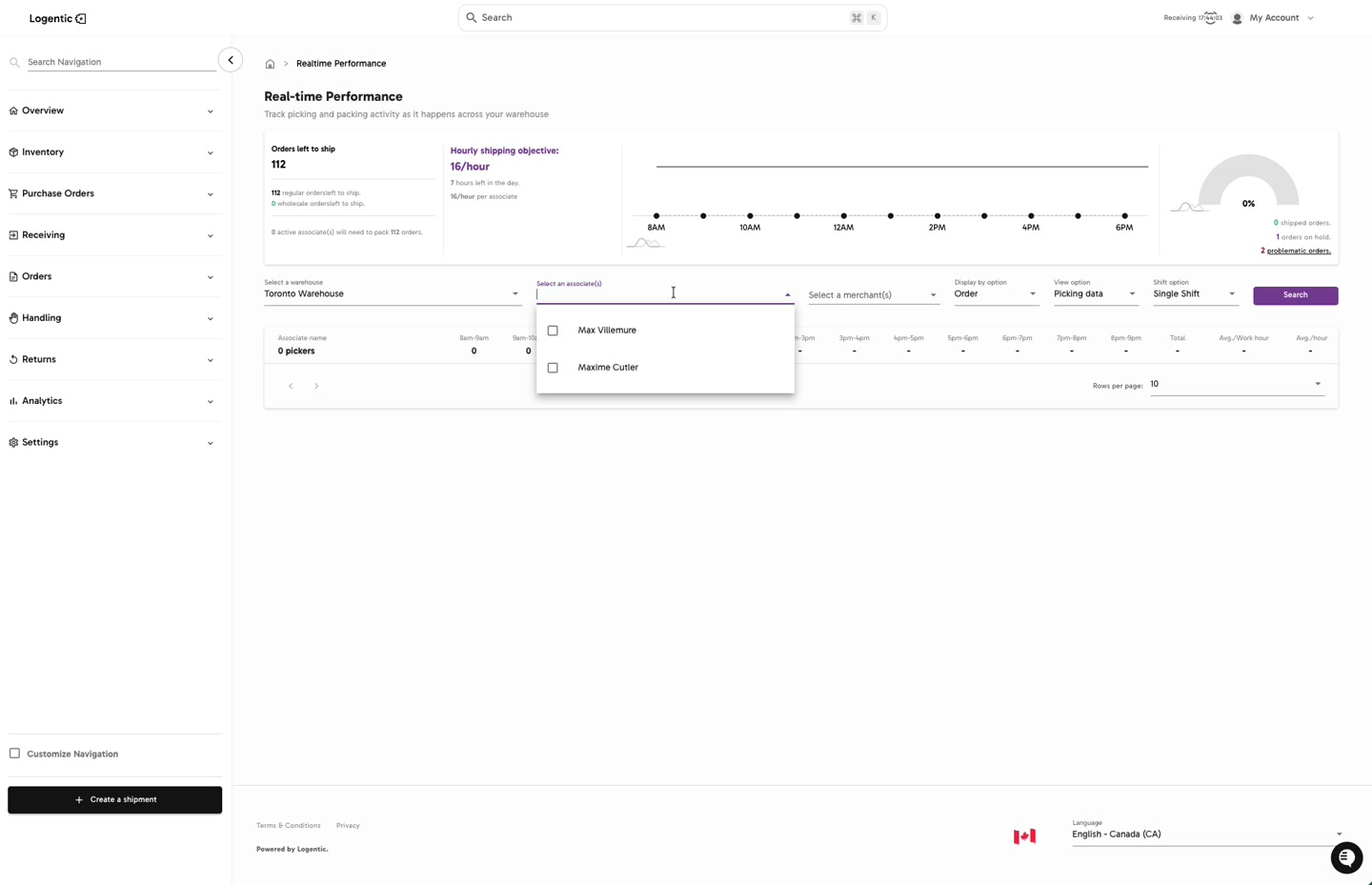Click the gauge sparkline icon near 0%
Viewport: 1372px width, 885px height.
[1187, 206]
